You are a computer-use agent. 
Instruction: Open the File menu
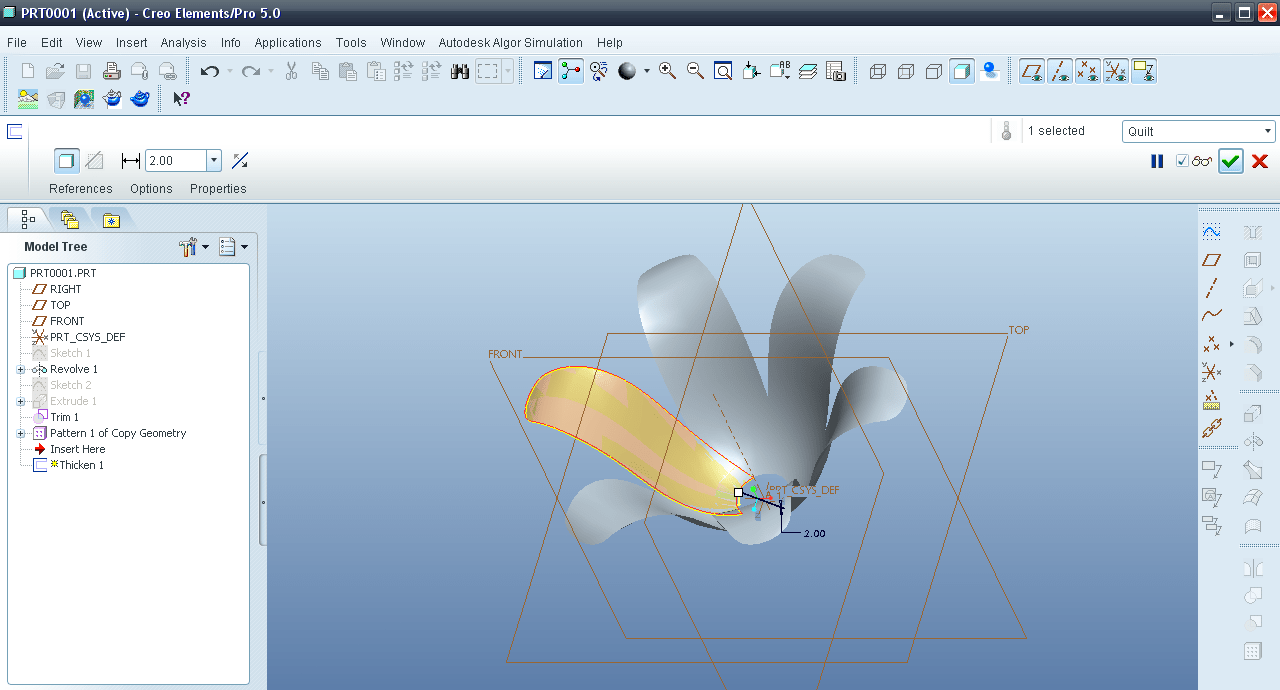pyautogui.click(x=17, y=43)
